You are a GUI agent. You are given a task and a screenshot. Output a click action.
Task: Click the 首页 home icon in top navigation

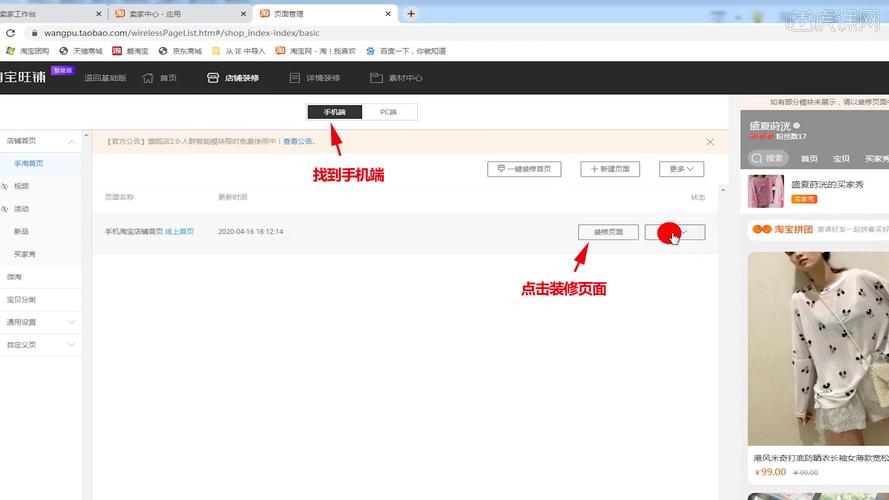(148, 78)
